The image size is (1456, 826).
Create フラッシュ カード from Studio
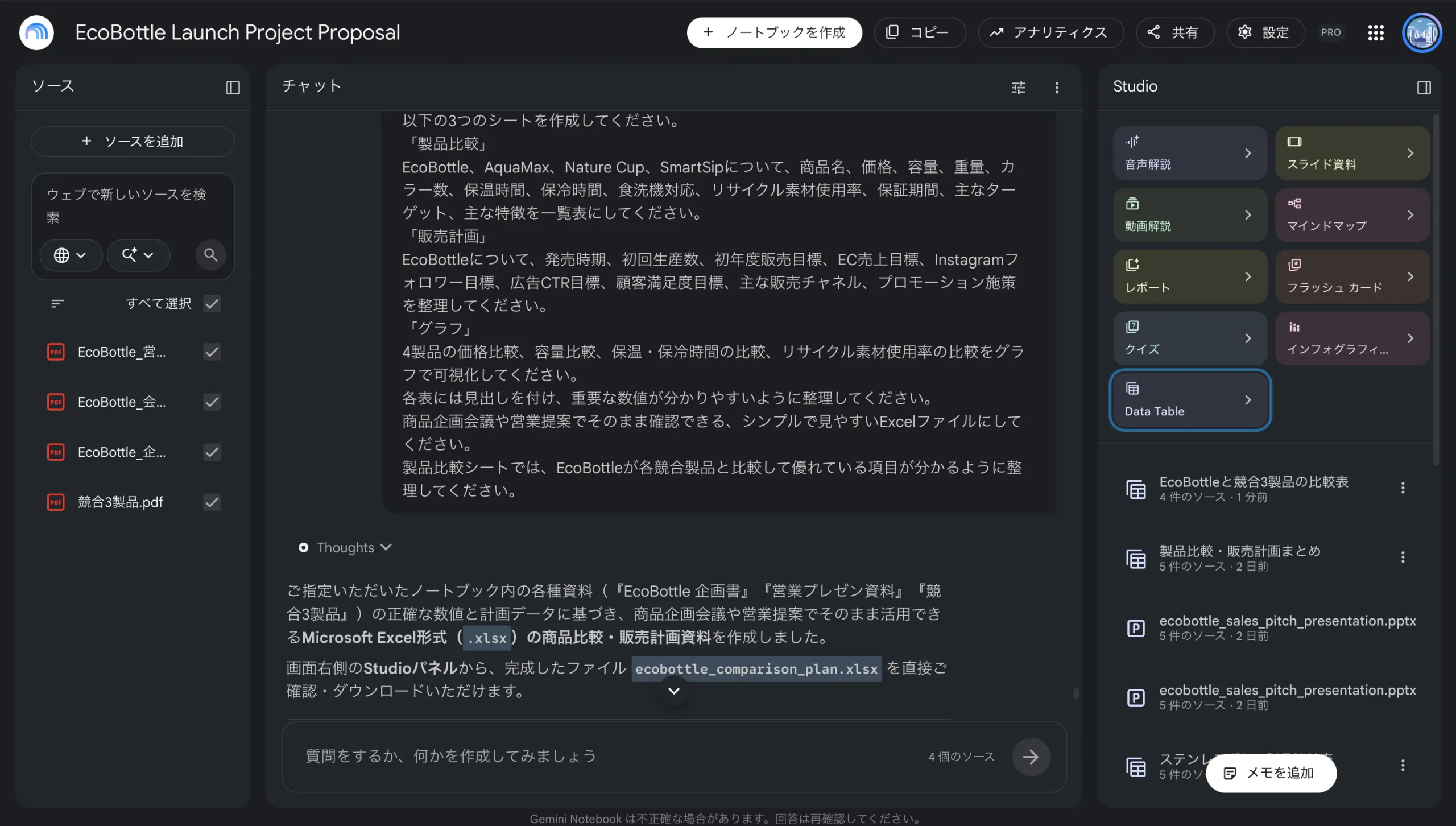(1352, 276)
